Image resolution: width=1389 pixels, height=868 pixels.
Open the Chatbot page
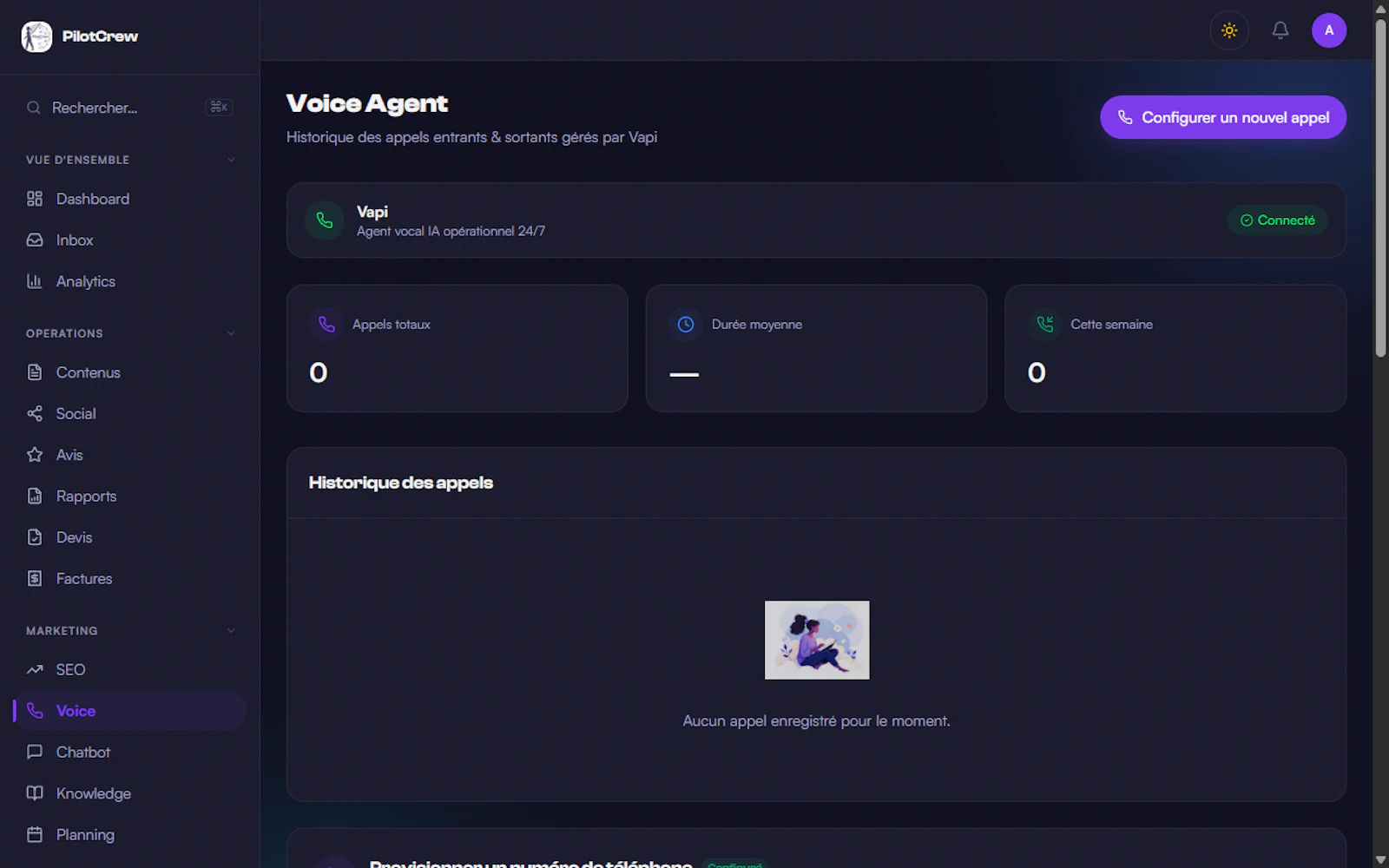[x=130, y=752]
